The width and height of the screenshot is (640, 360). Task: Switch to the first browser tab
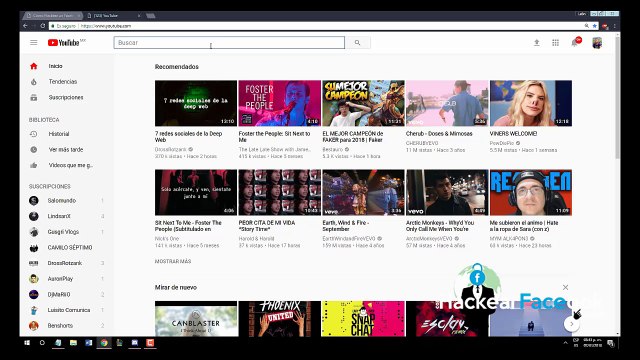pos(53,16)
